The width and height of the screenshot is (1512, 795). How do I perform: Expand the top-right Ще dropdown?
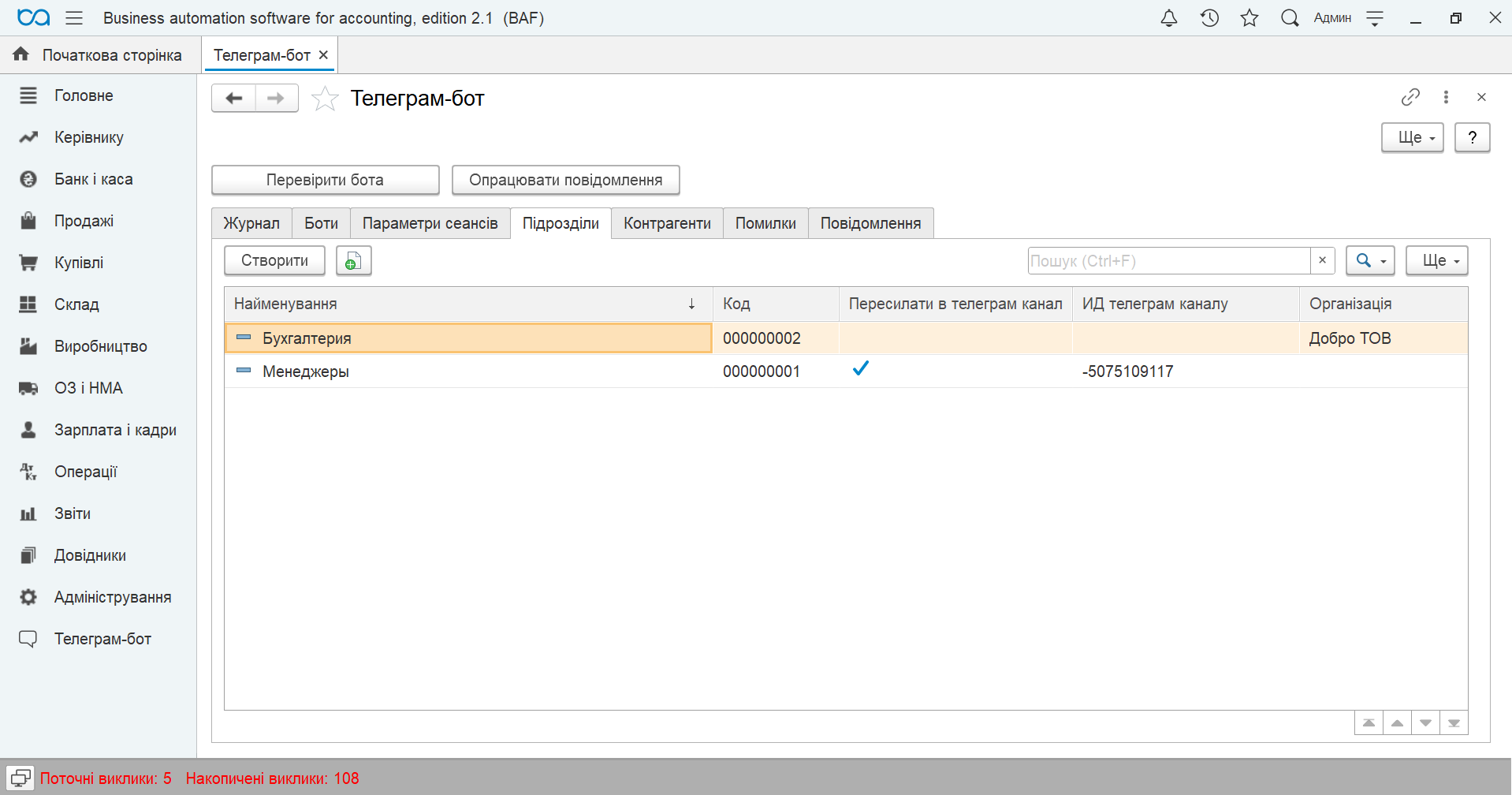click(1413, 138)
